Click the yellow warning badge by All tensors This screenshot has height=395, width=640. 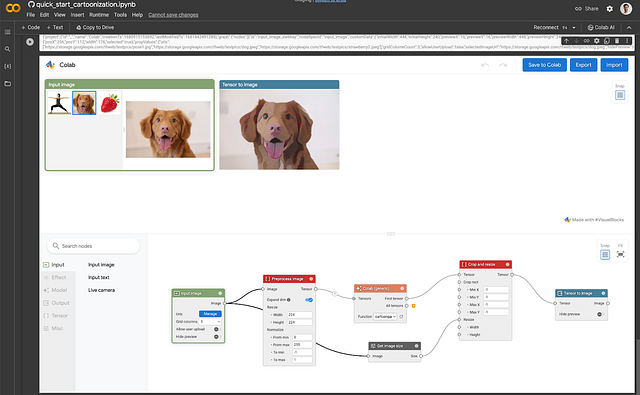[413, 306]
